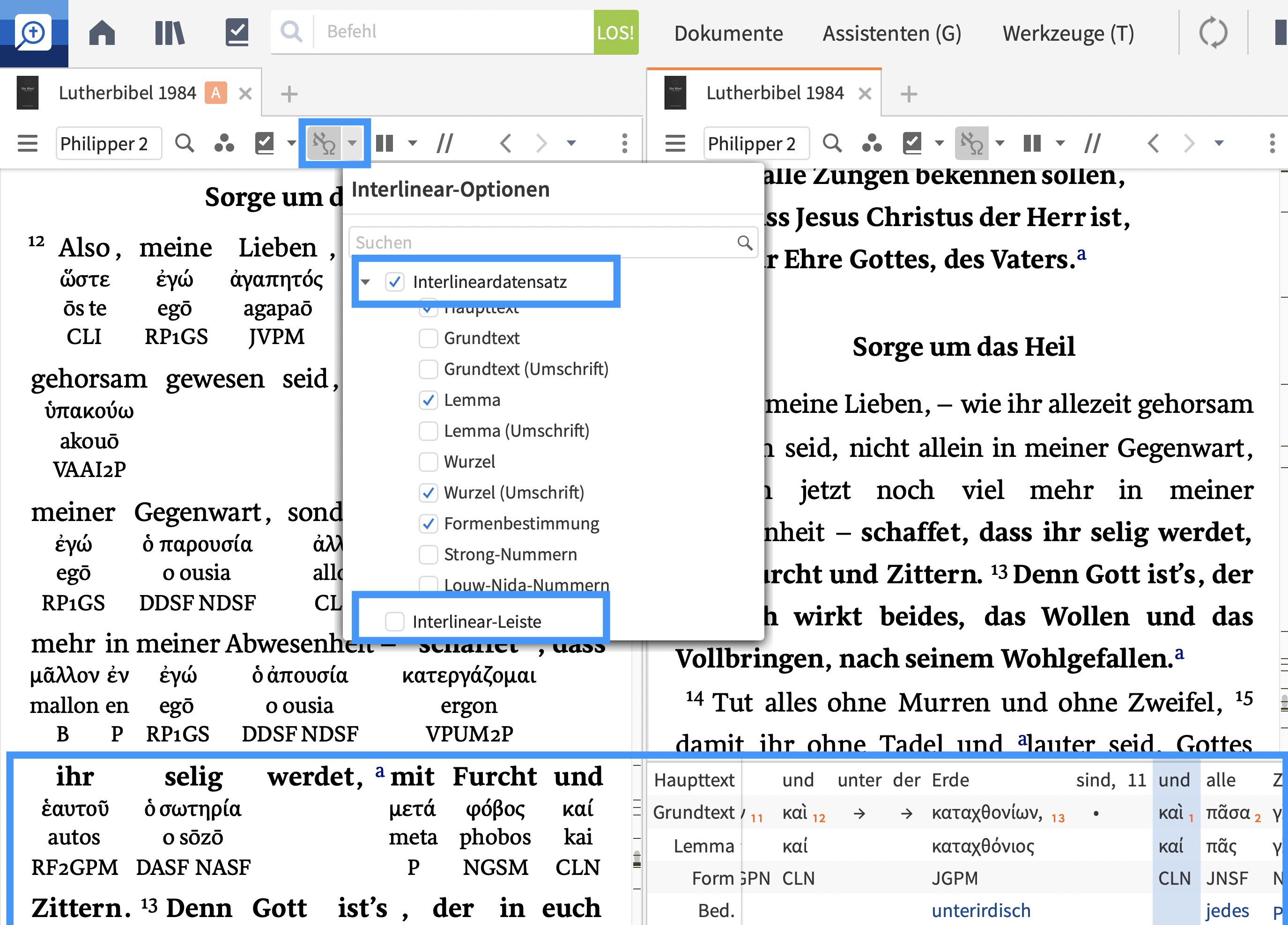Click right panel Philipper 2 reference box
The width and height of the screenshot is (1288, 925).
click(x=756, y=143)
